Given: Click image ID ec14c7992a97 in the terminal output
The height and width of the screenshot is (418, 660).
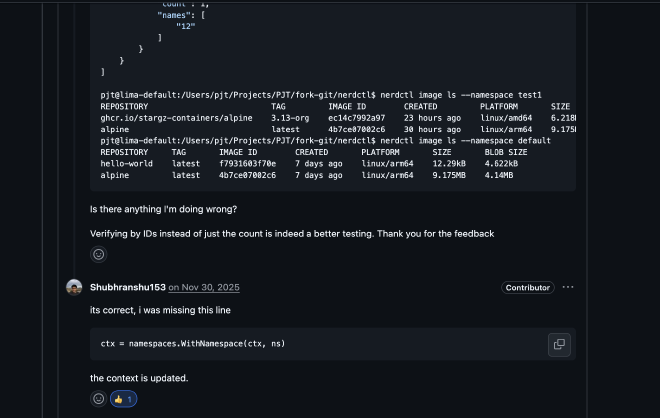Looking at the screenshot, I should click(x=356, y=117).
